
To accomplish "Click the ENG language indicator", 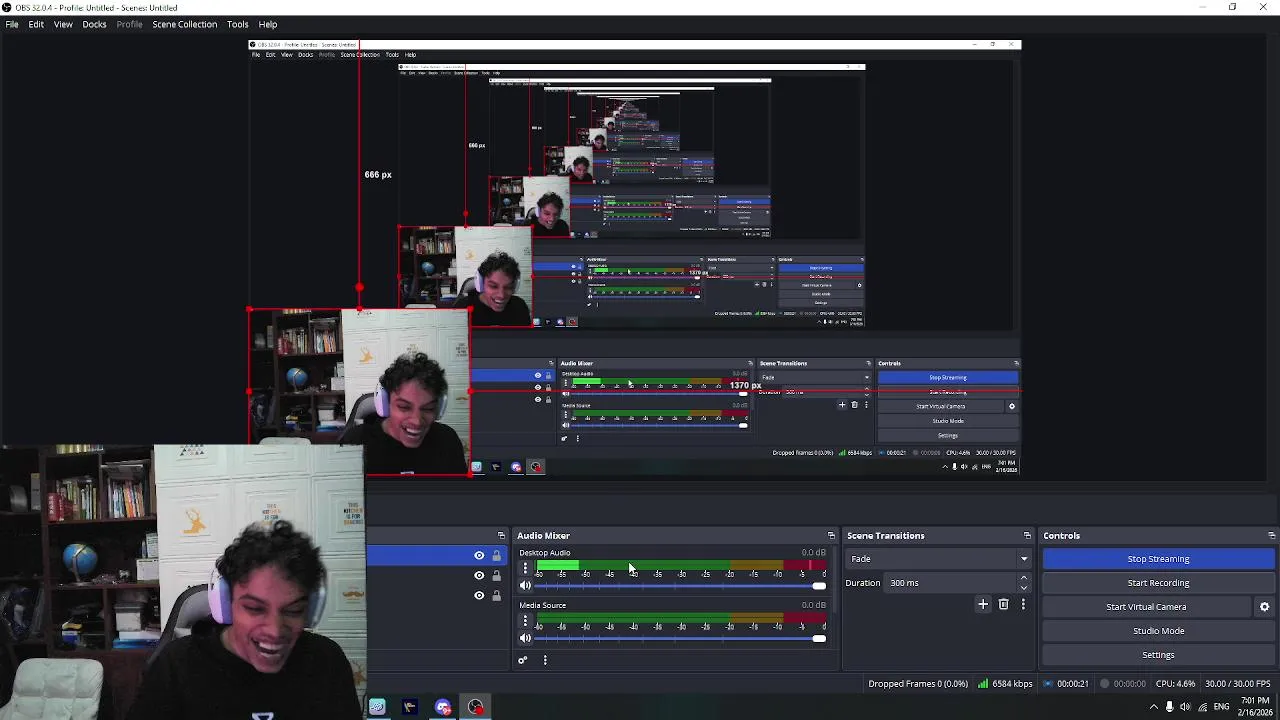I will point(1221,707).
